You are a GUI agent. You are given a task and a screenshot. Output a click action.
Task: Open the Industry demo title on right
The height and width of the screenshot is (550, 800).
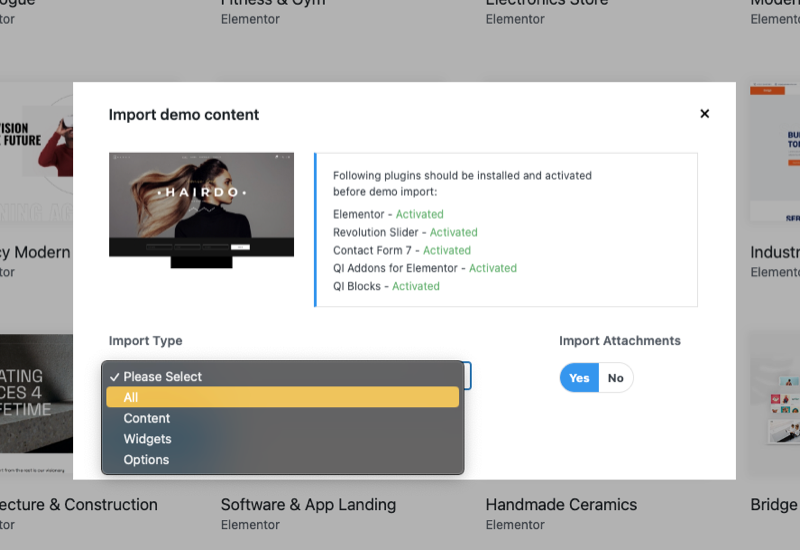[774, 252]
